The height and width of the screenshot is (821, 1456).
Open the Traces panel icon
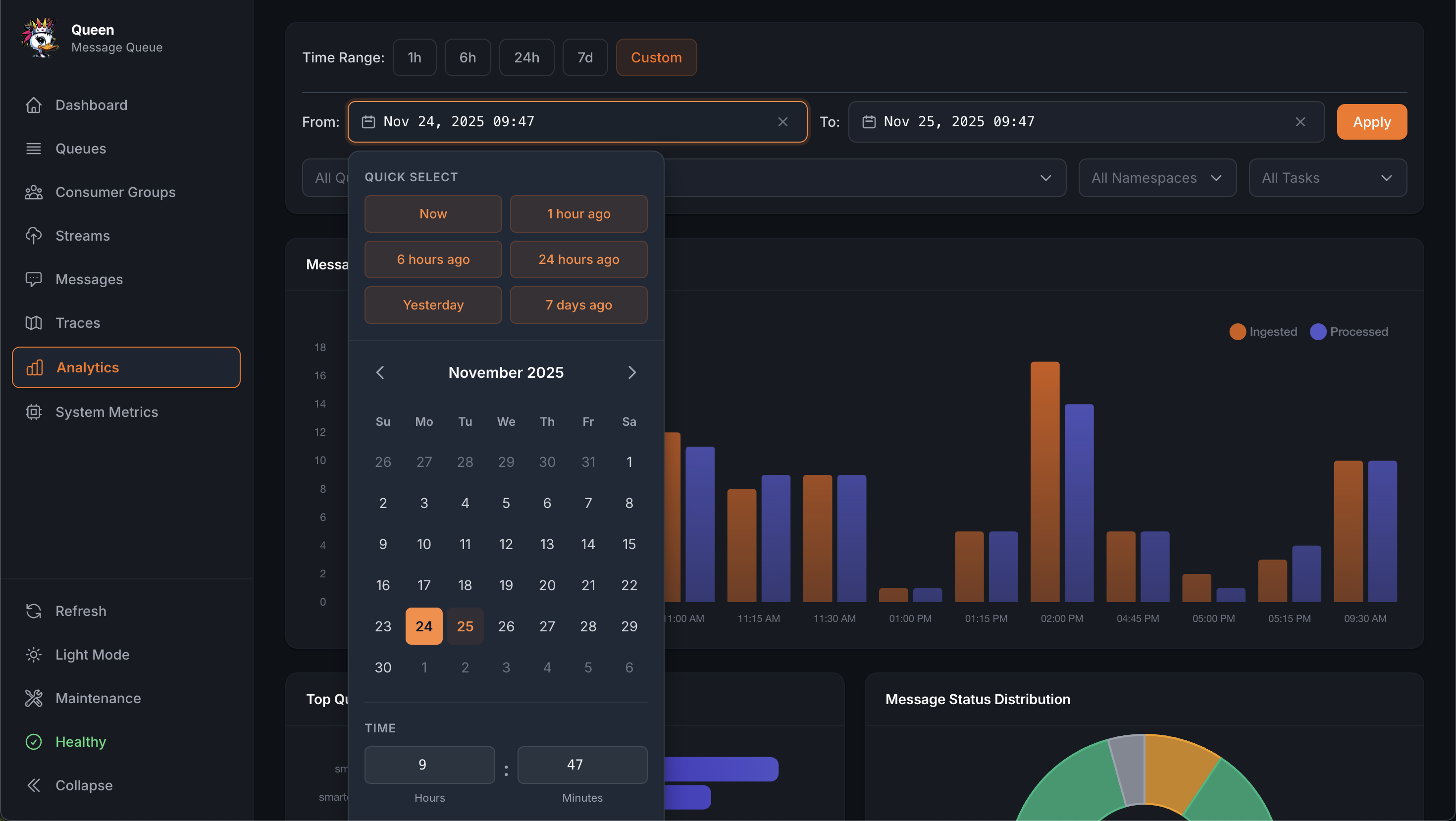34,323
